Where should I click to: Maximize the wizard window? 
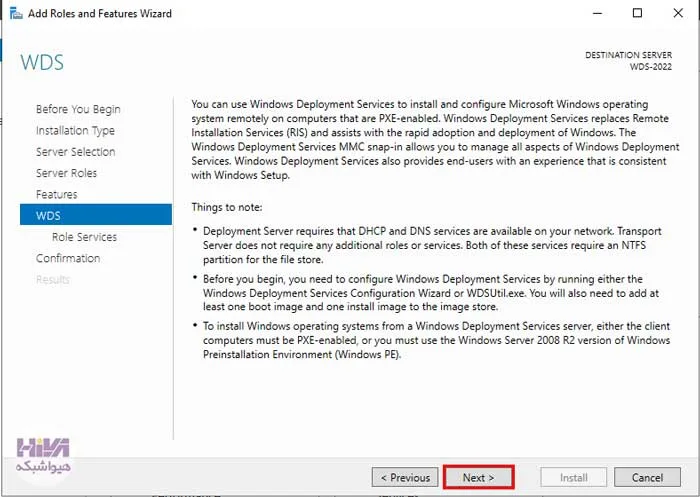[x=638, y=13]
